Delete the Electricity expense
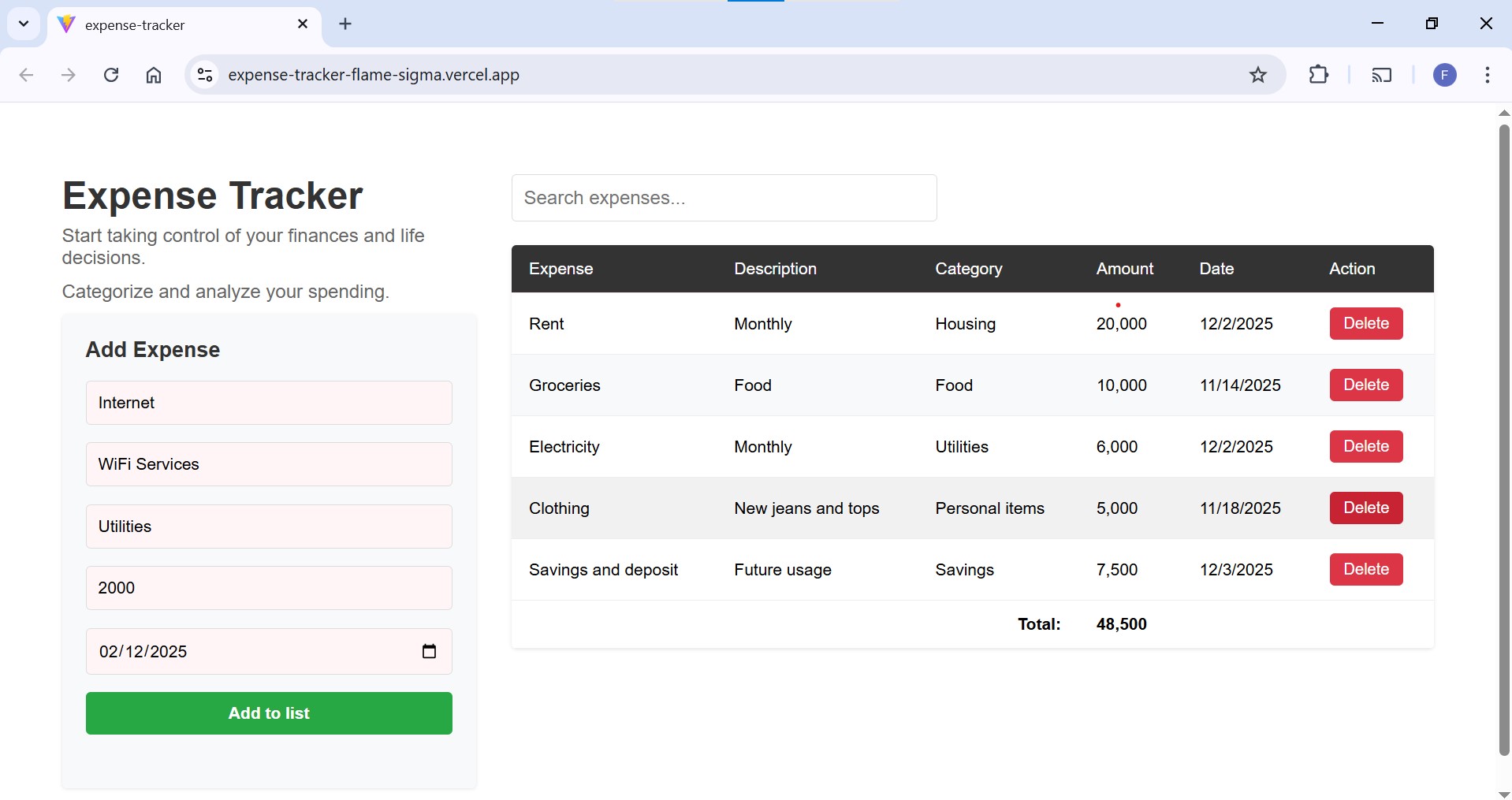Screen dimensions: 1512x800 tap(1366, 446)
